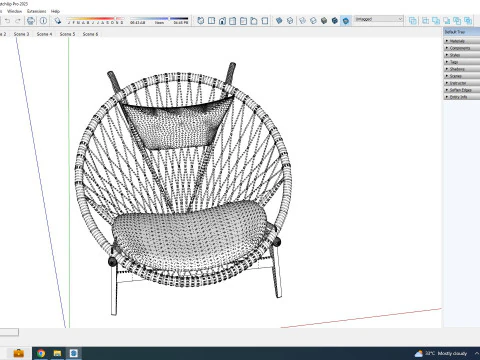Select the Union solid tool
This screenshot has height=360, width=480.
436,21
